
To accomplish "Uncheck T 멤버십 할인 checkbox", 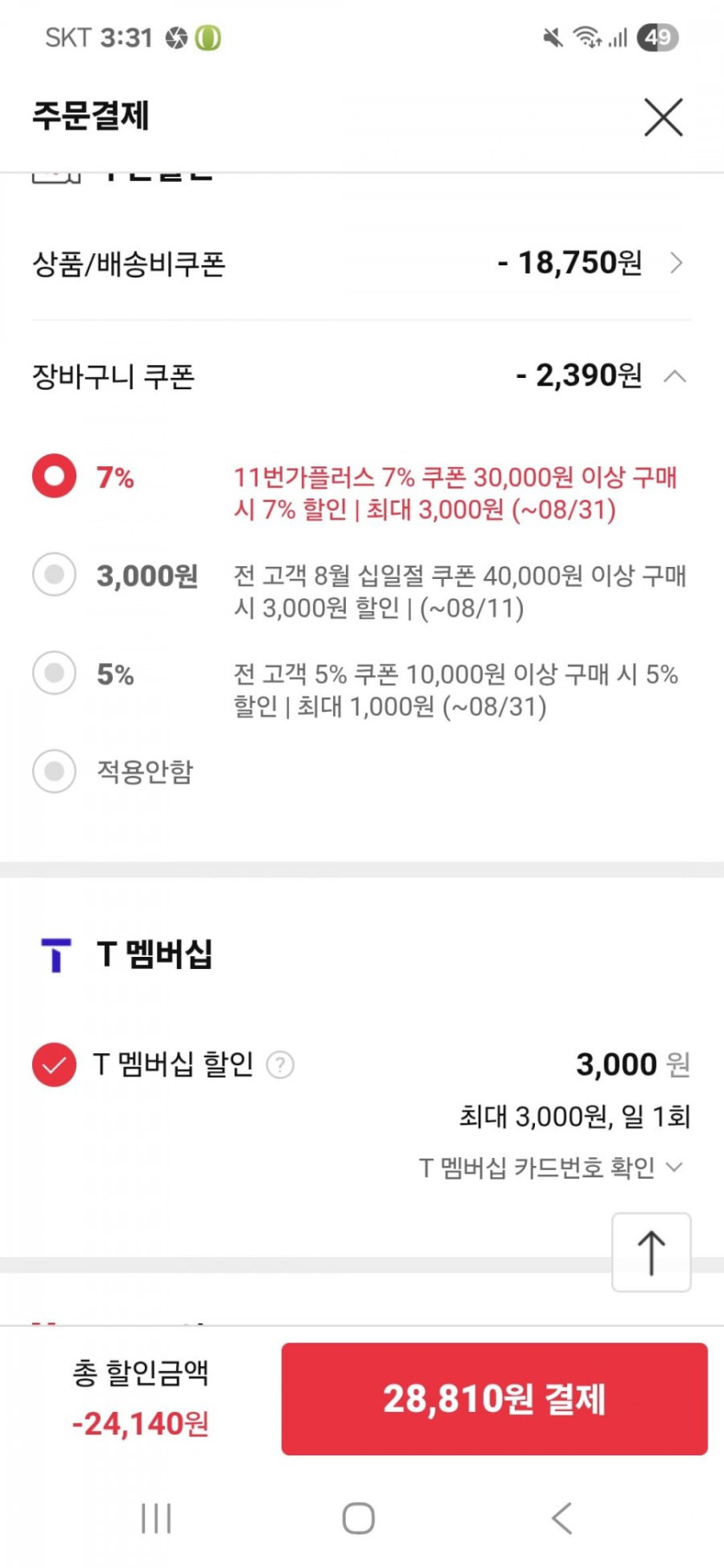I will (x=54, y=1064).
